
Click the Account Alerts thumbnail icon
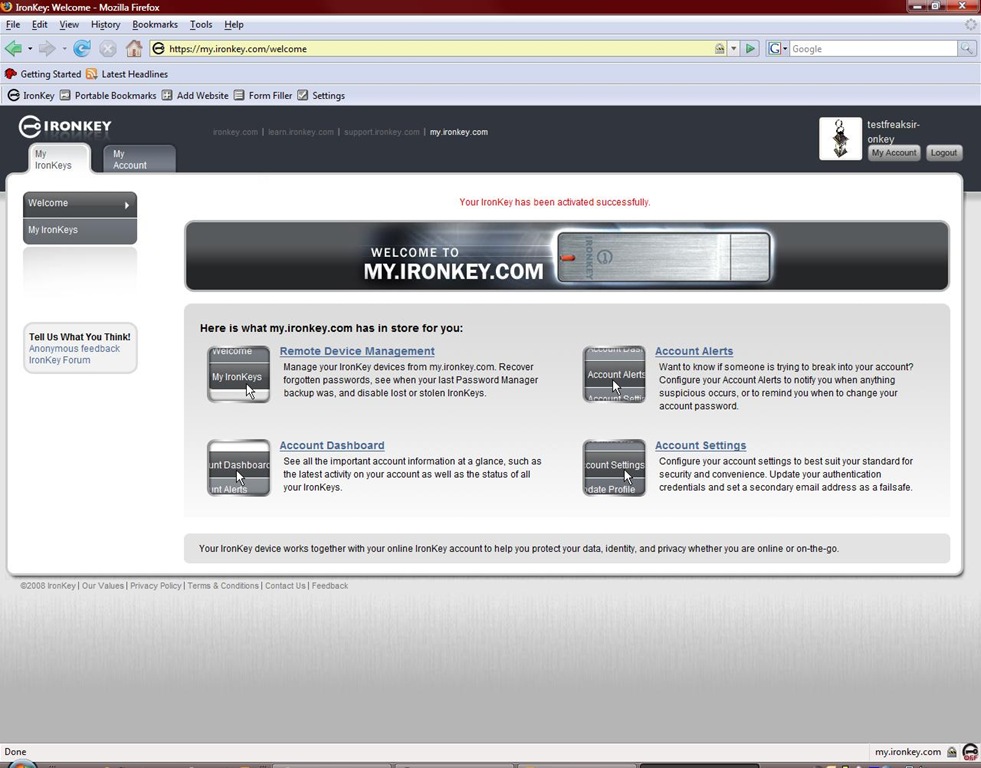[614, 374]
